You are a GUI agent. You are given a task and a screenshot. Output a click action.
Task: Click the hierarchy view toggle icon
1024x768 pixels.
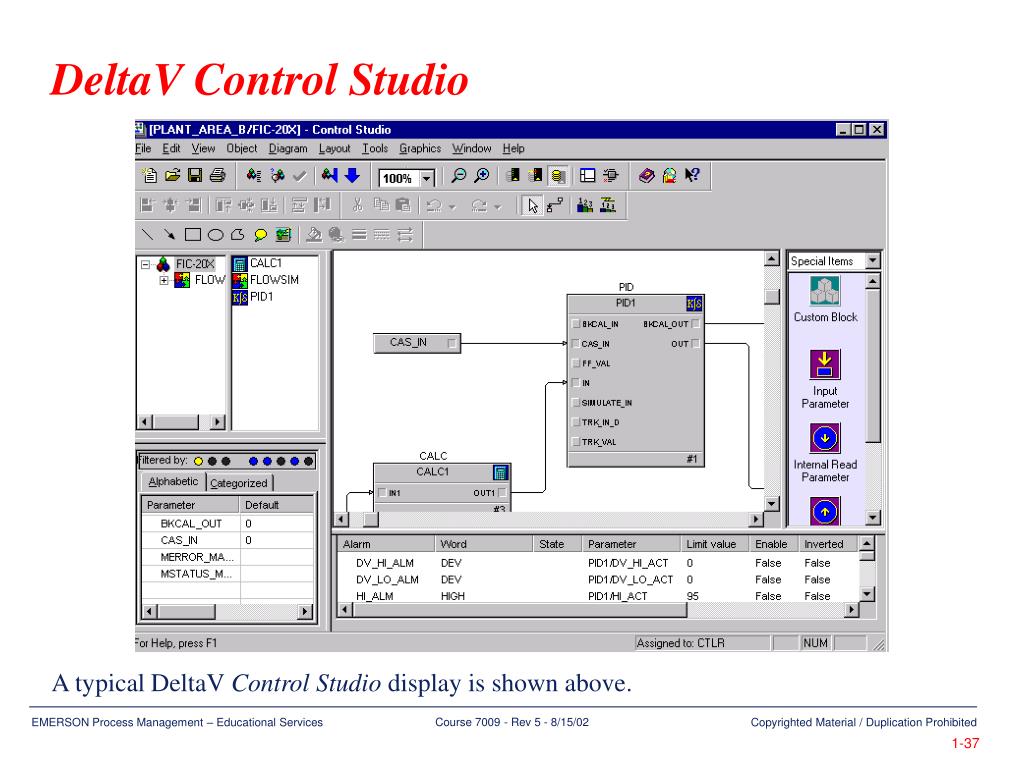click(587, 175)
